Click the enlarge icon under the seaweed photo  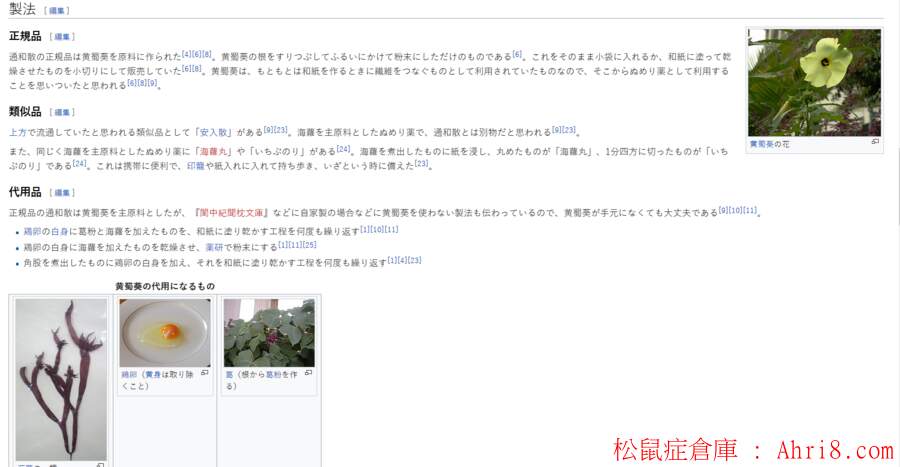pyautogui.click(x=100, y=465)
